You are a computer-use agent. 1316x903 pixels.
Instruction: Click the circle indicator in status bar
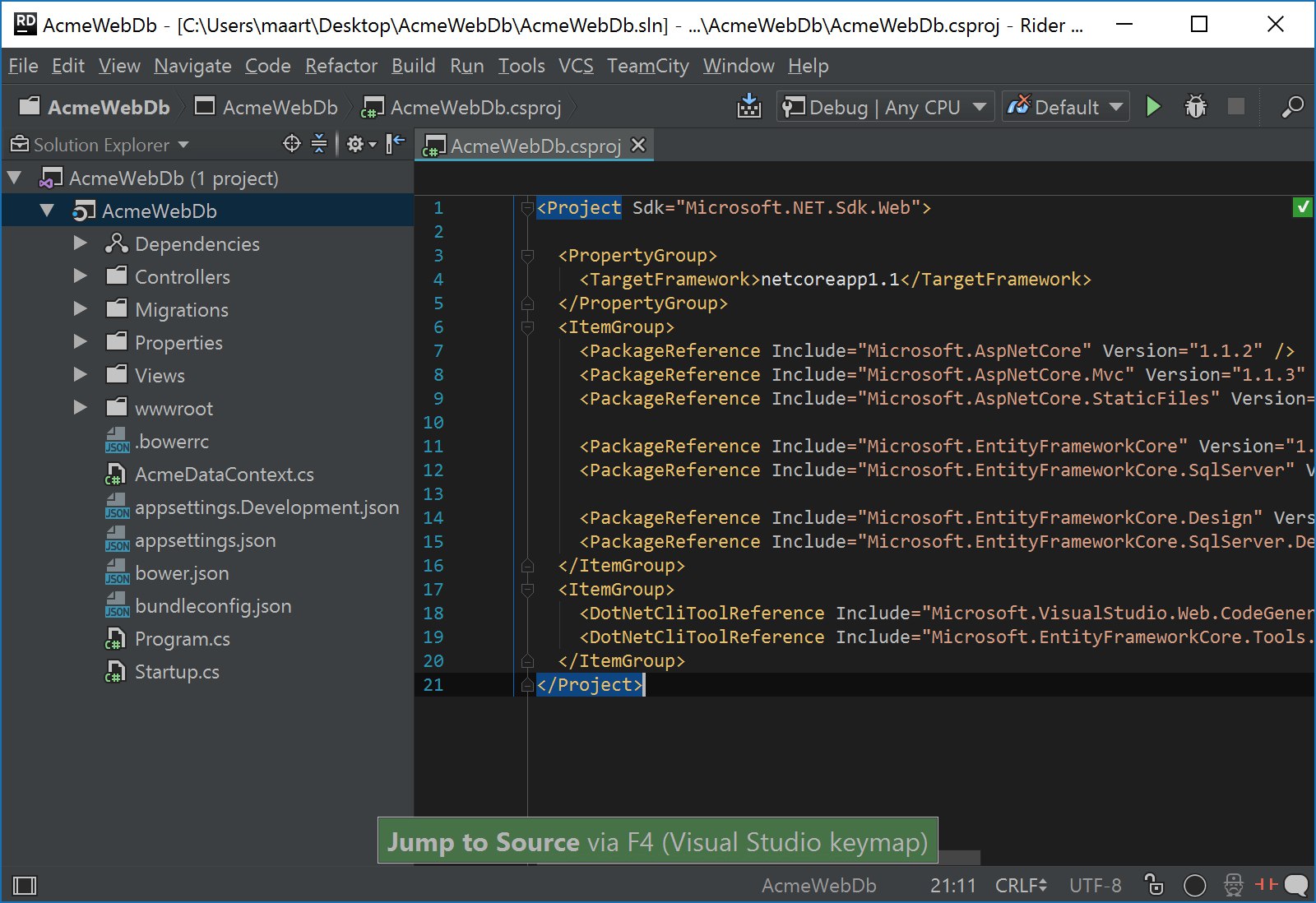coord(1194,886)
